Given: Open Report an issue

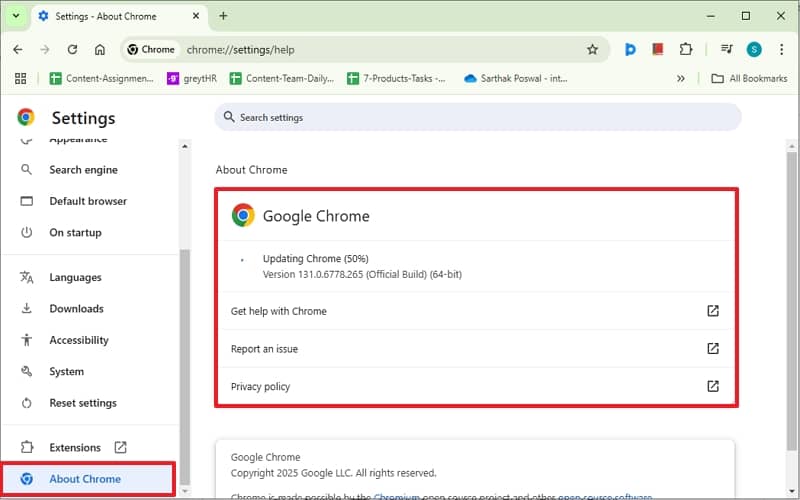Looking at the screenshot, I should (x=477, y=349).
